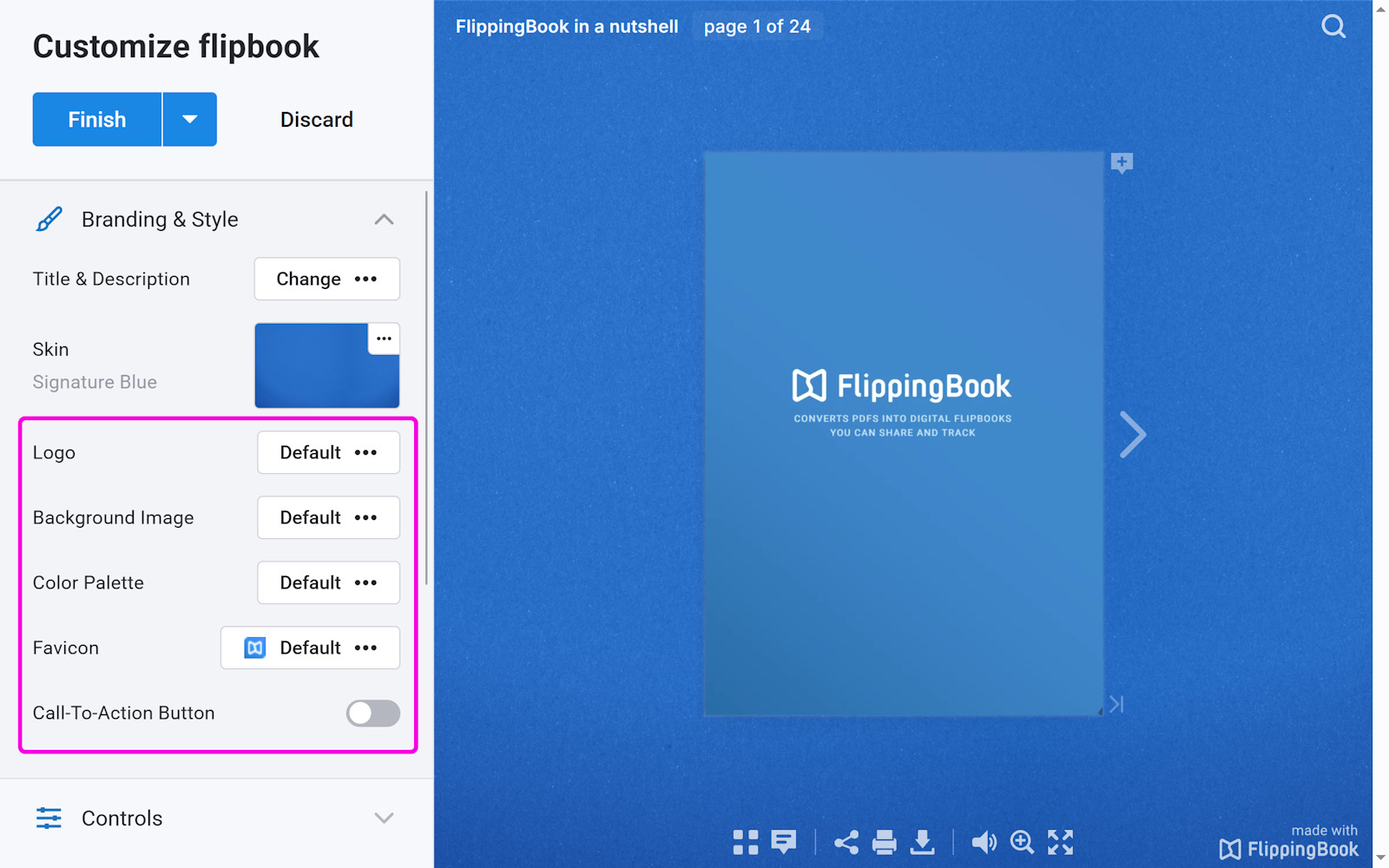The width and height of the screenshot is (1389, 868).
Task: Open the thumbnails grid view
Action: (x=745, y=842)
